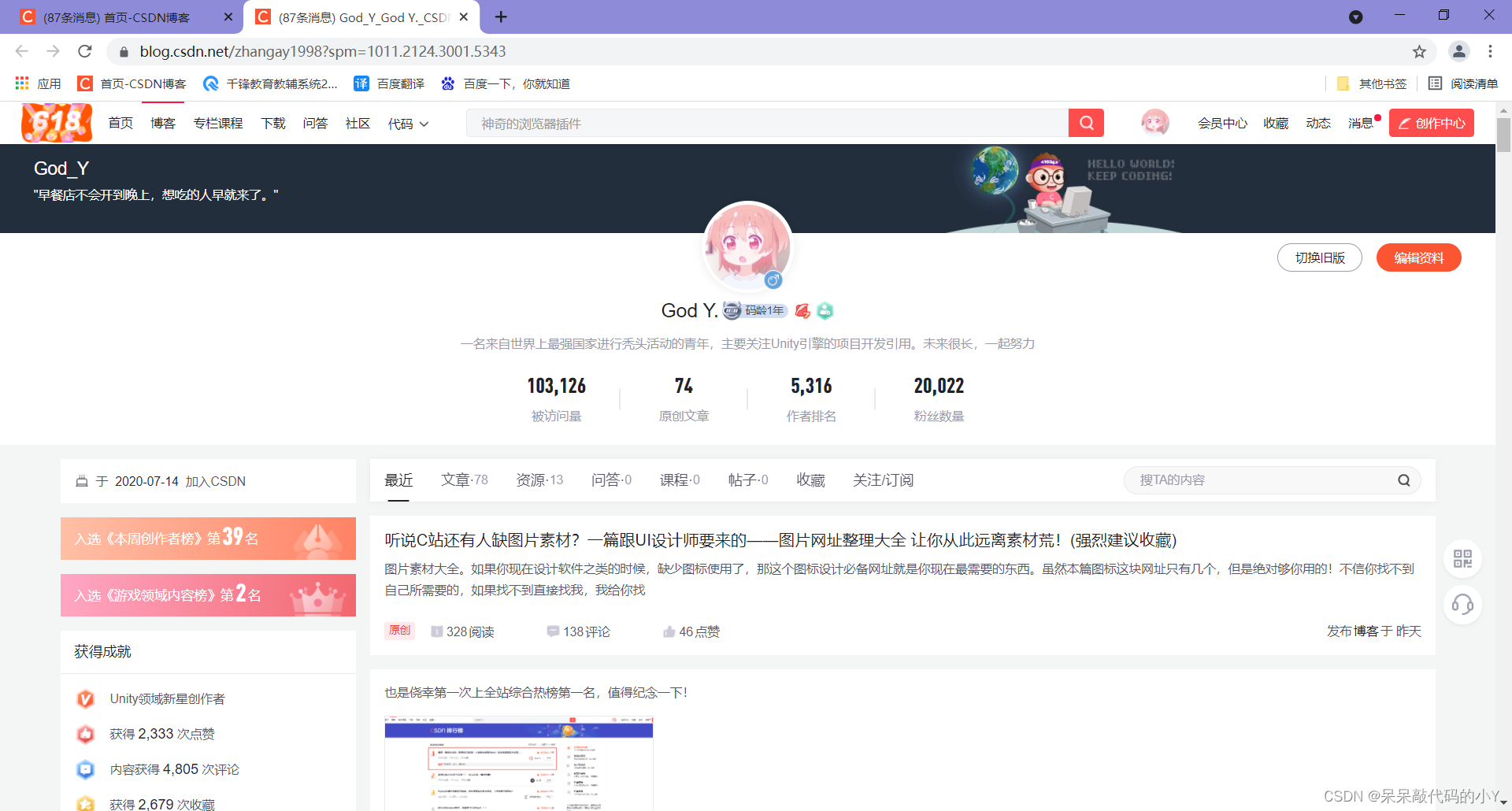
Task: Select the 收藏 profile tab
Action: (810, 480)
